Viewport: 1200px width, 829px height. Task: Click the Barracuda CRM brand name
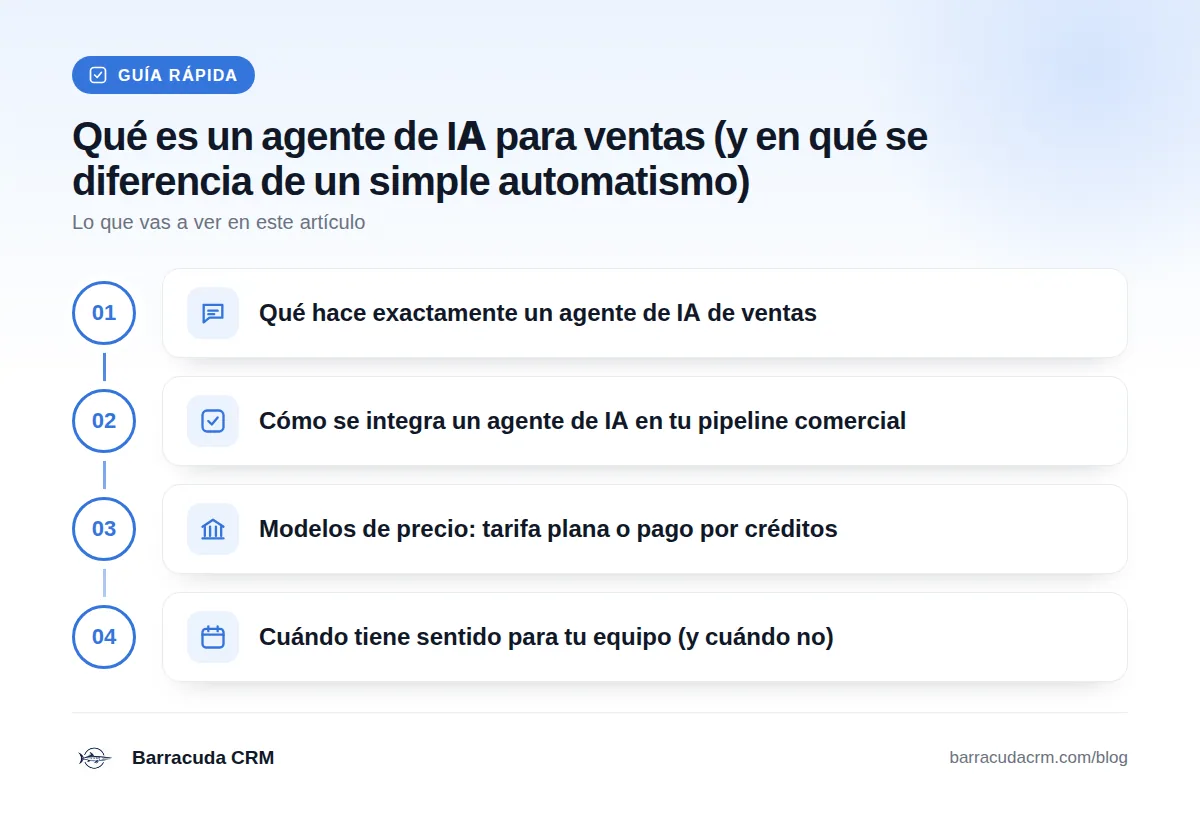(203, 758)
